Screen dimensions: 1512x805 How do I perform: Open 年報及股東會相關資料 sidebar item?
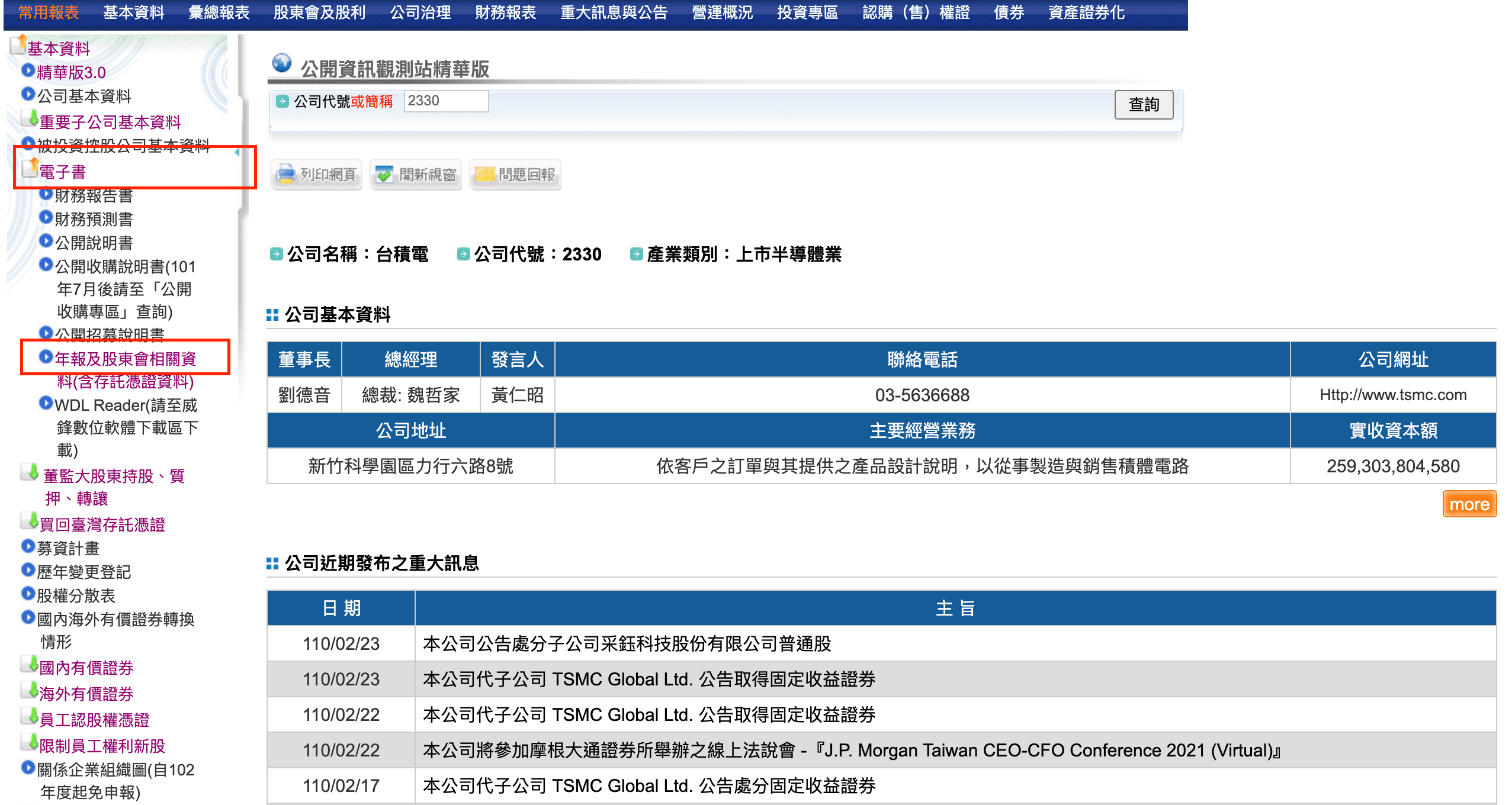125,359
